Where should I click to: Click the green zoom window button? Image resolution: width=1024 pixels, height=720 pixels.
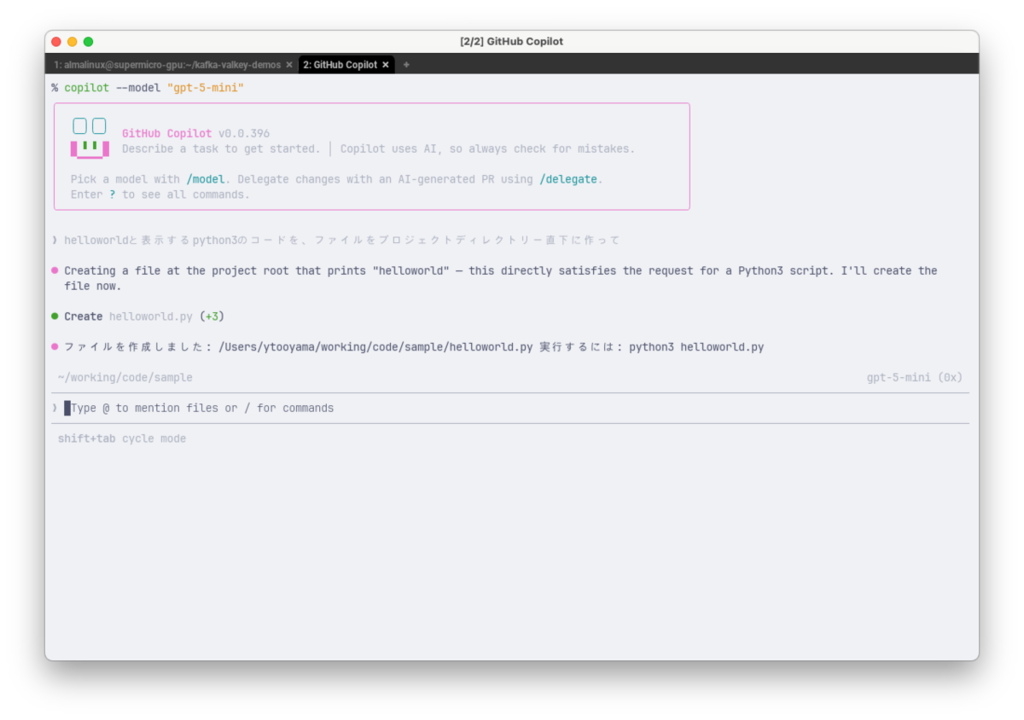pos(88,42)
